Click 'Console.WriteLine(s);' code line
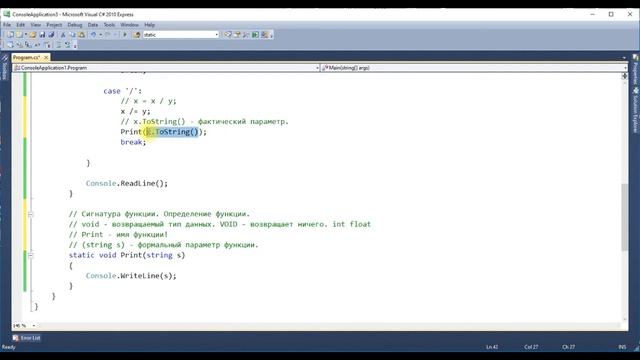The width and height of the screenshot is (640, 360). click(131, 276)
